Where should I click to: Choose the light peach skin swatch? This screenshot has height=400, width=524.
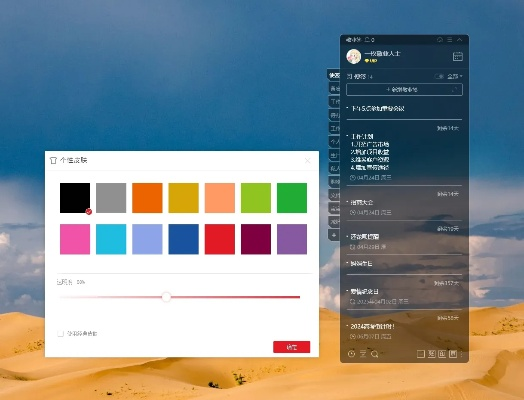click(x=220, y=198)
